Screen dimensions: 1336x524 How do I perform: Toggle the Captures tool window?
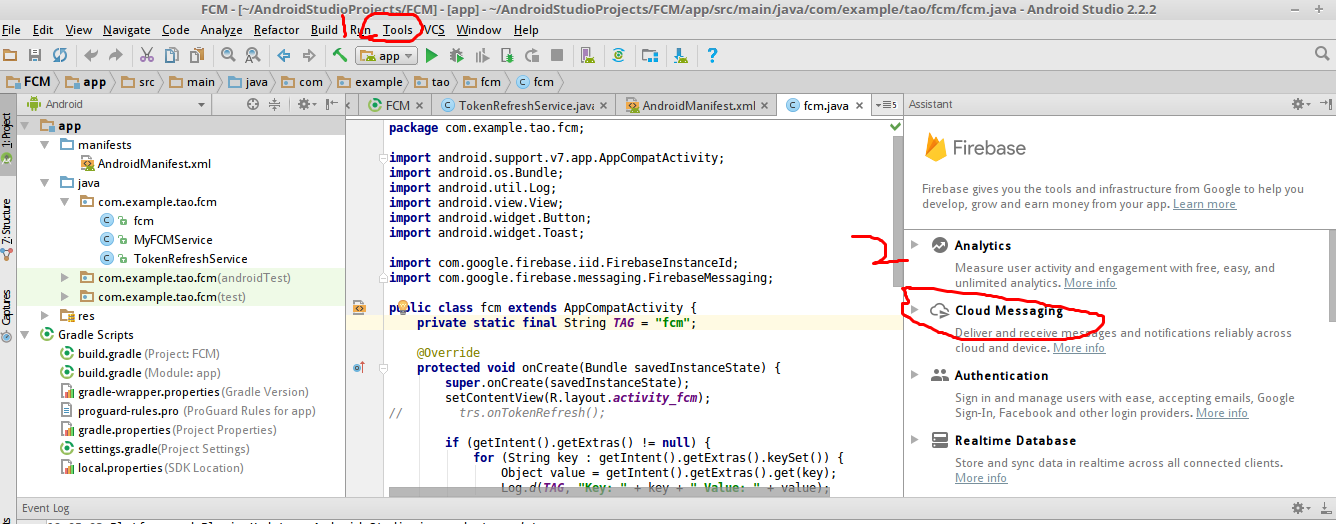(x=7, y=315)
